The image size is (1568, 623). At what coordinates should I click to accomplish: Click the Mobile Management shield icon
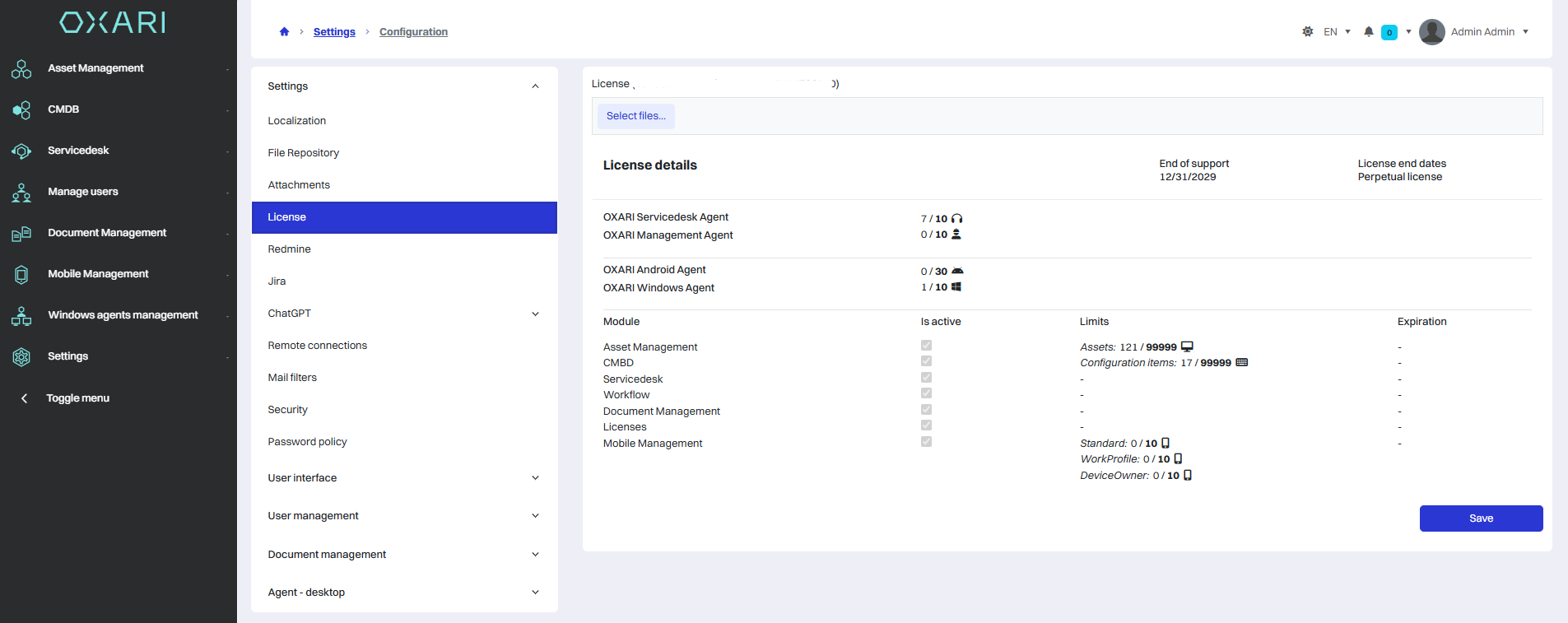pos(21,275)
